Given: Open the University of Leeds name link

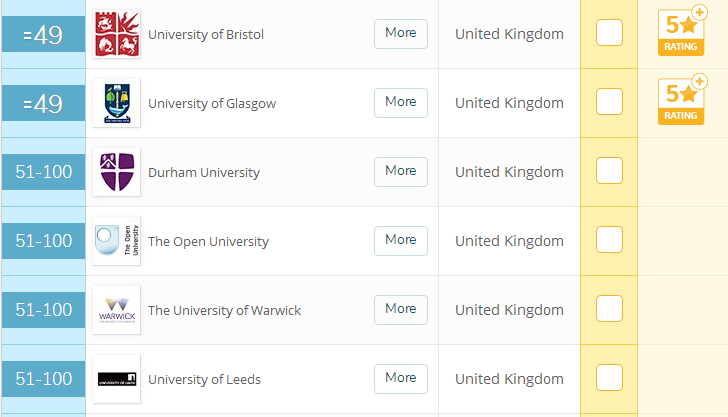Looking at the screenshot, I should click(205, 379).
